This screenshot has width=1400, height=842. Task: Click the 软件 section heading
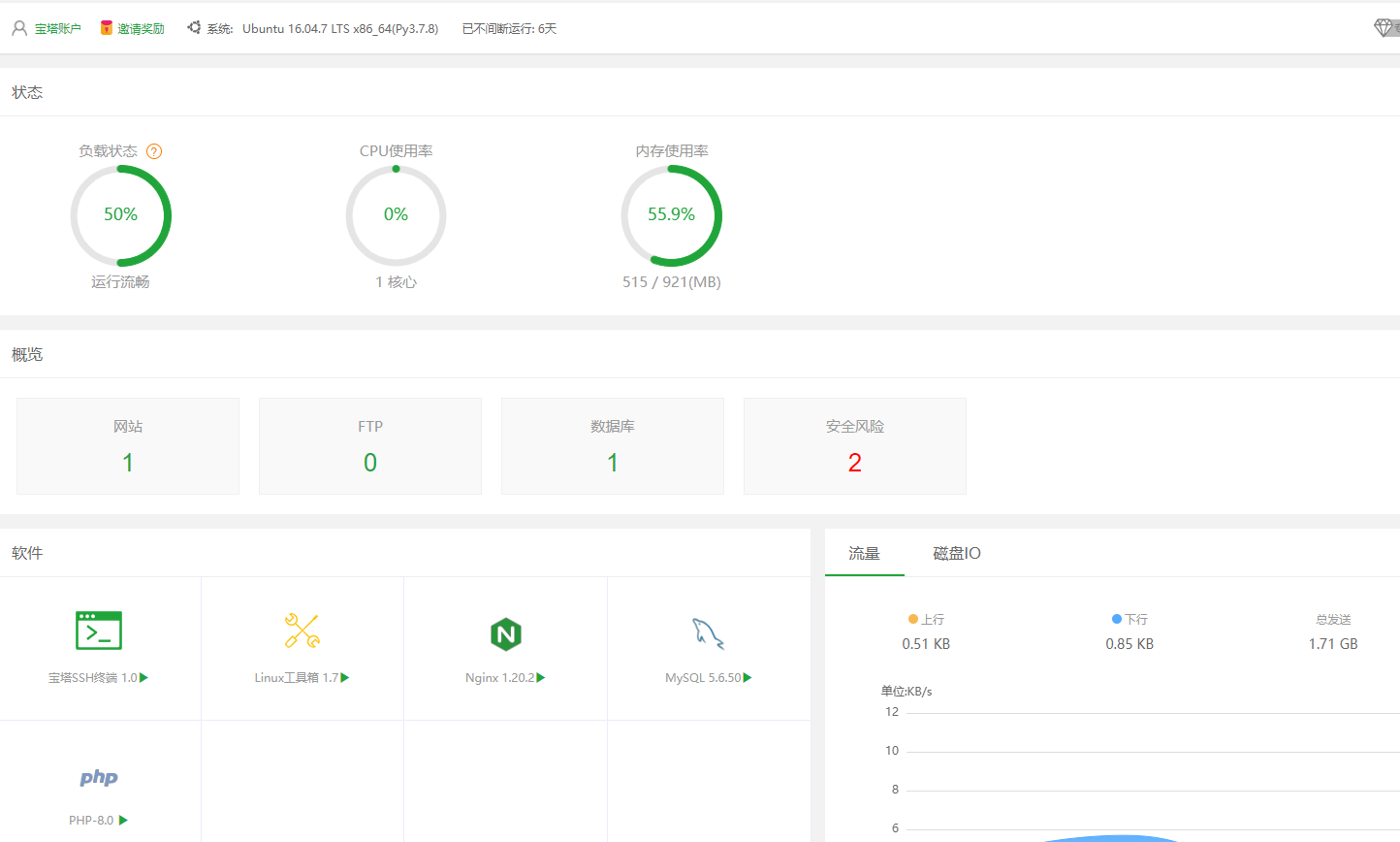pos(27,553)
